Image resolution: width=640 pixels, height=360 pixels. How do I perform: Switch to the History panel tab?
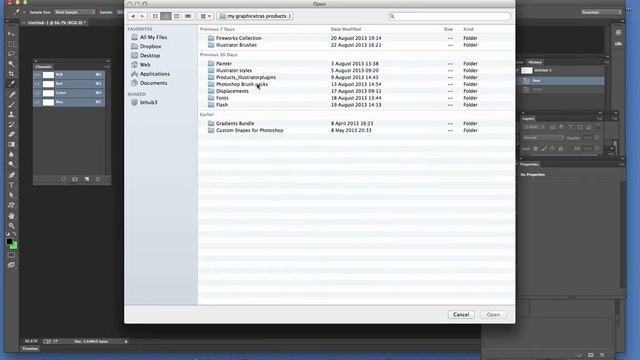pos(535,62)
